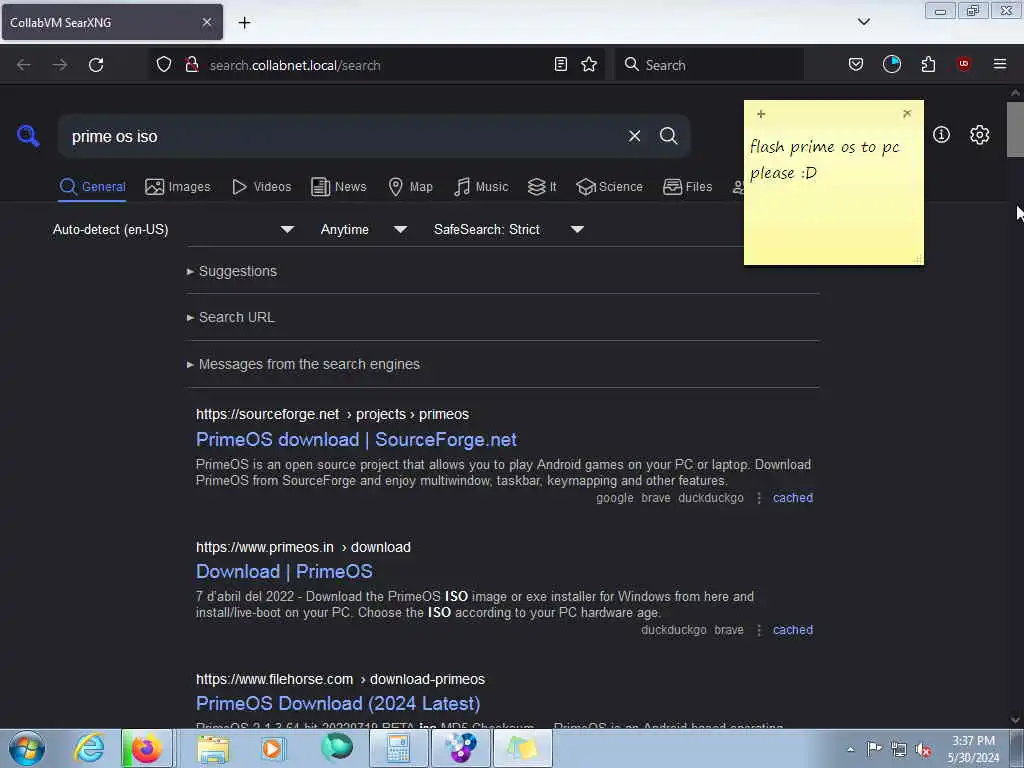Open PrimeOS Download (2024 Latest) result

(x=338, y=703)
